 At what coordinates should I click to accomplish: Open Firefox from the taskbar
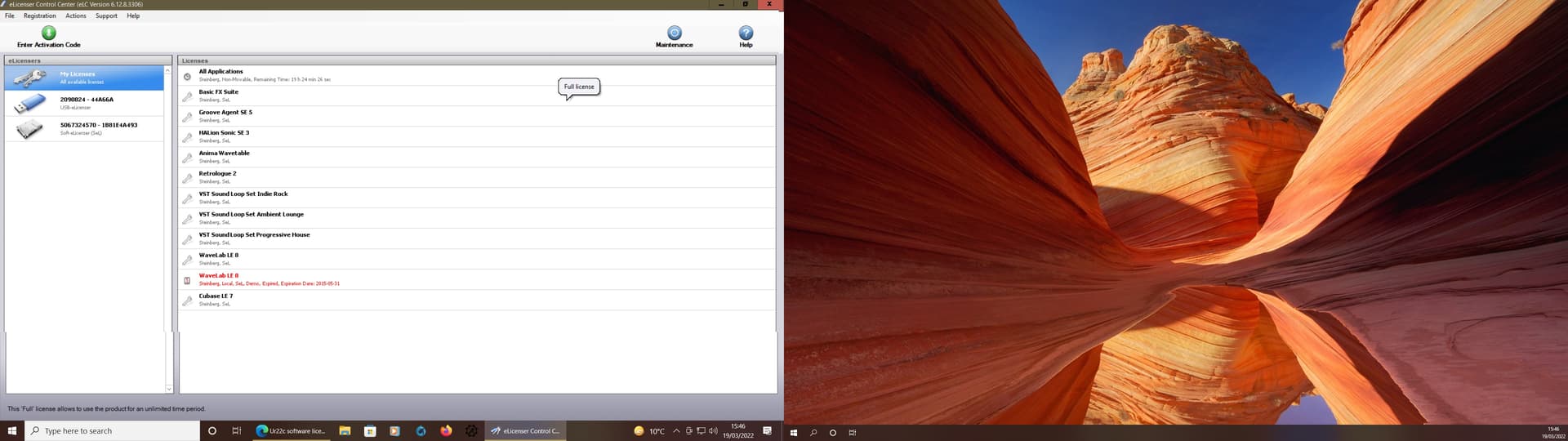pyautogui.click(x=446, y=431)
